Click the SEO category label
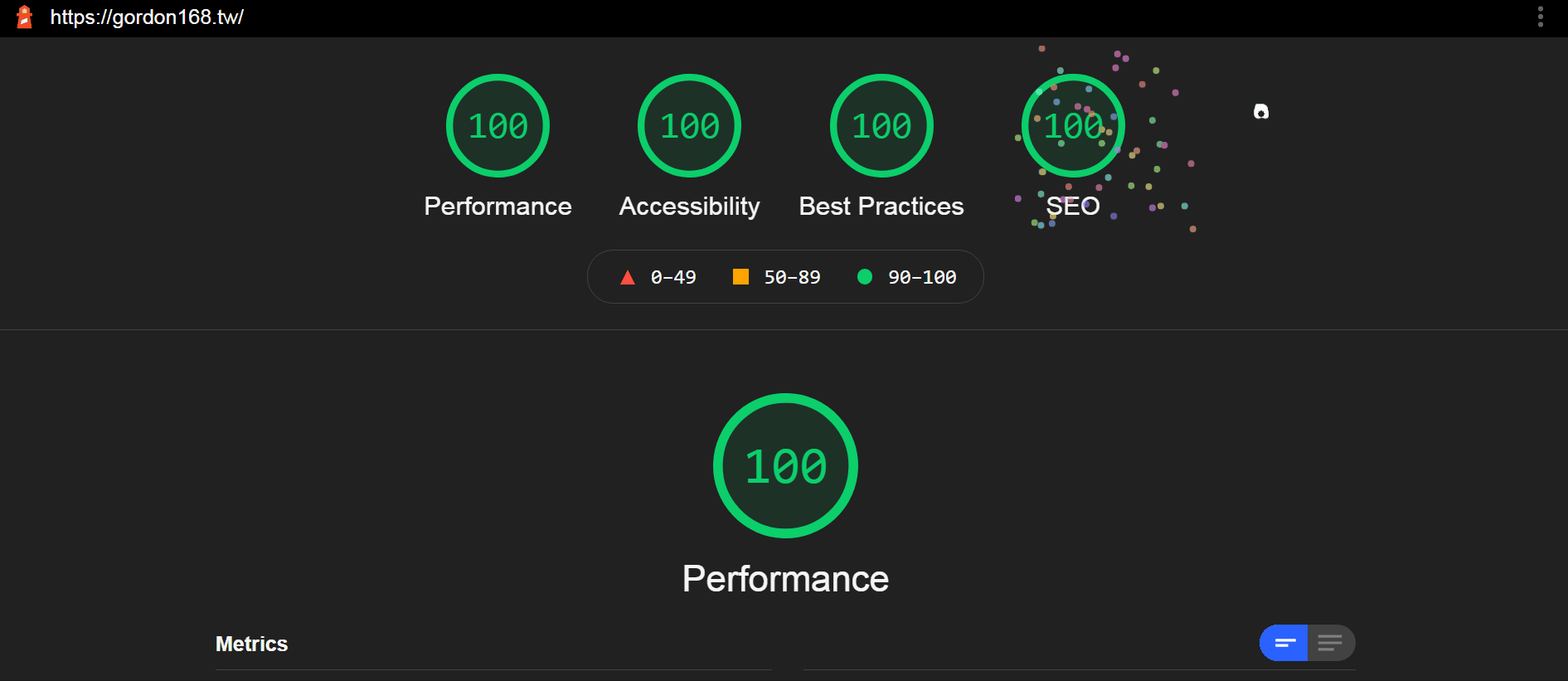 pyautogui.click(x=1073, y=207)
